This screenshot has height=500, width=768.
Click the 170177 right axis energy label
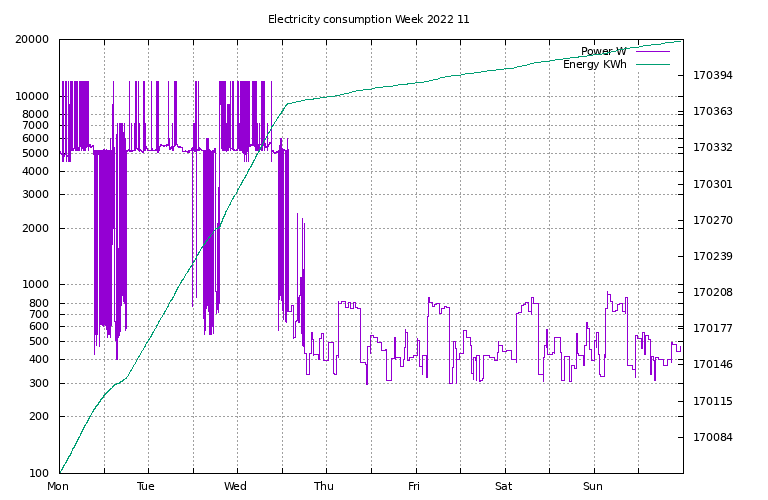click(713, 328)
